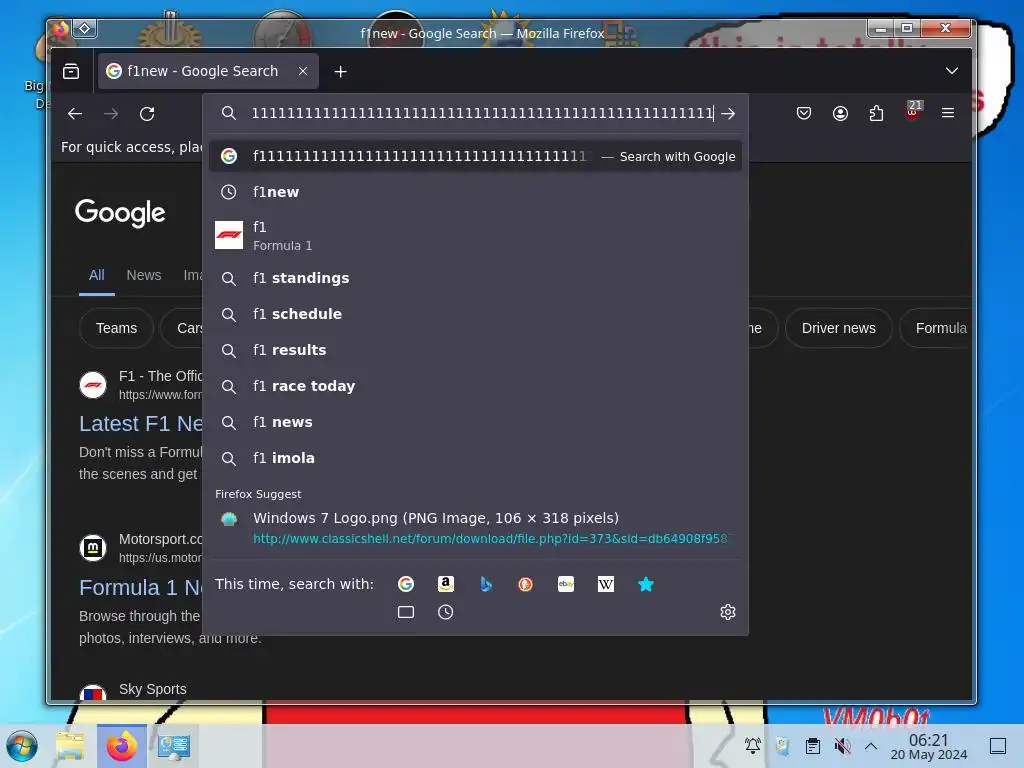Image resolution: width=1024 pixels, height=768 pixels.
Task: Select the All results tab on Google
Action: (x=97, y=275)
